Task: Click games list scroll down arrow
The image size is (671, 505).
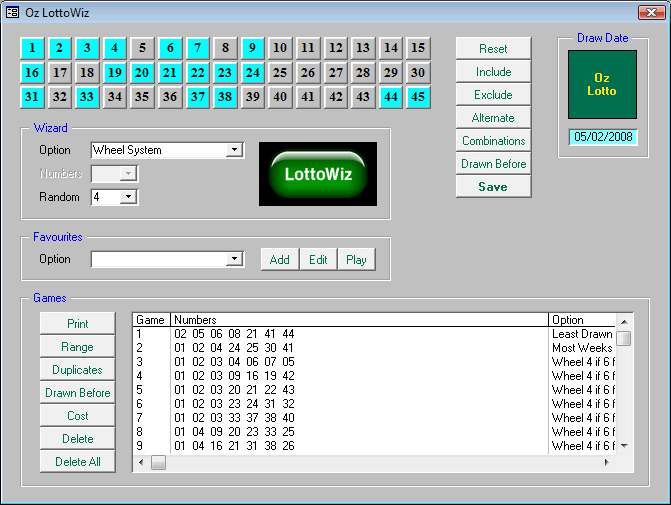Action: coord(624,446)
